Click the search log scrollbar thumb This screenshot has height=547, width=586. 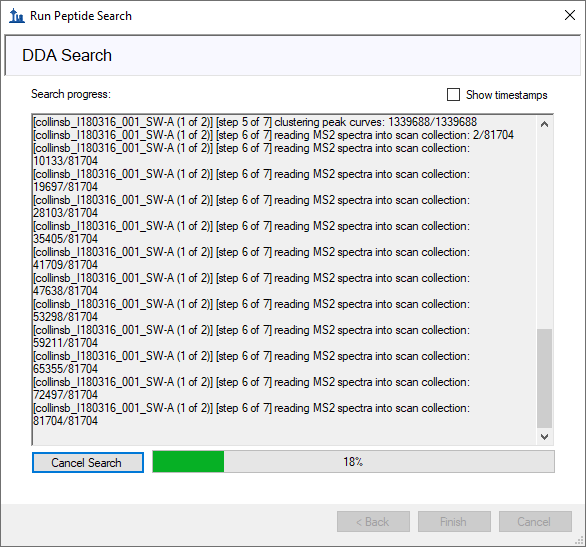tap(545, 378)
